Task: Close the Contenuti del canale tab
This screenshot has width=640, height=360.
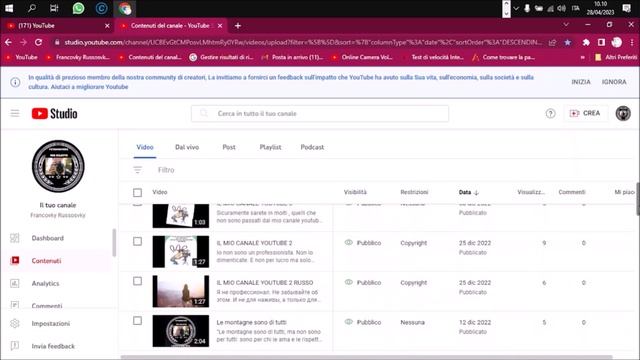Action: coord(220,26)
